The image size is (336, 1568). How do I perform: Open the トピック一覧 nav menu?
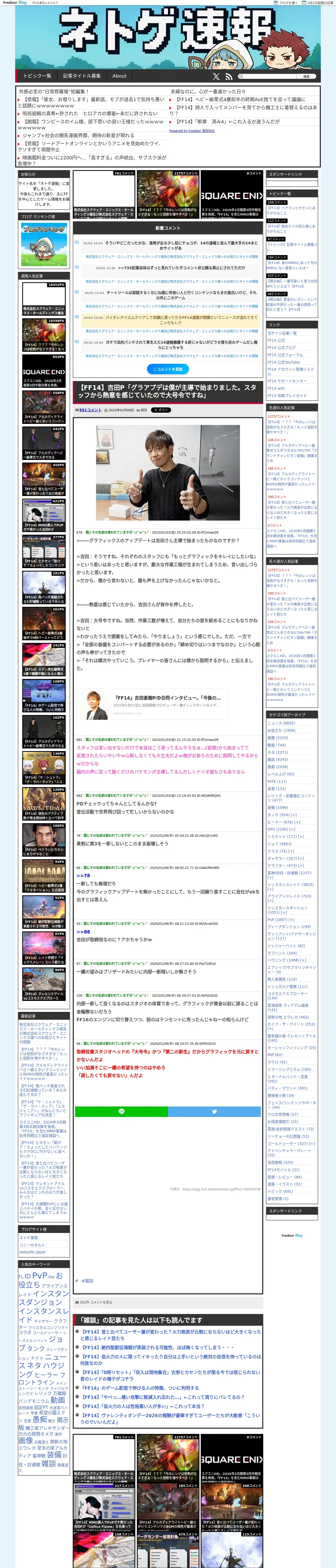tap(37, 76)
